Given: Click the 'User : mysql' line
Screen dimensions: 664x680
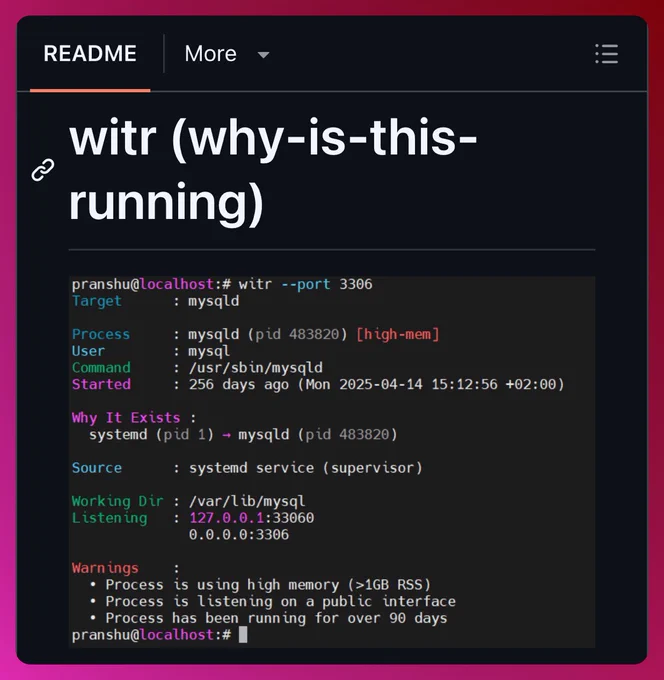Looking at the screenshot, I should click(150, 351).
